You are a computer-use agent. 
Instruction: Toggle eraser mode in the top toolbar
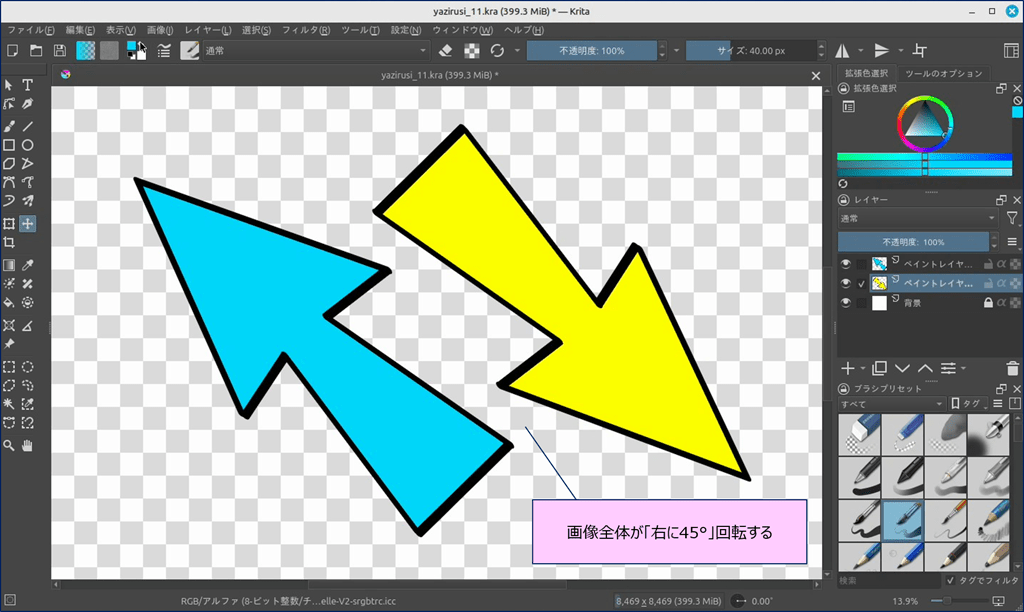tap(446, 50)
